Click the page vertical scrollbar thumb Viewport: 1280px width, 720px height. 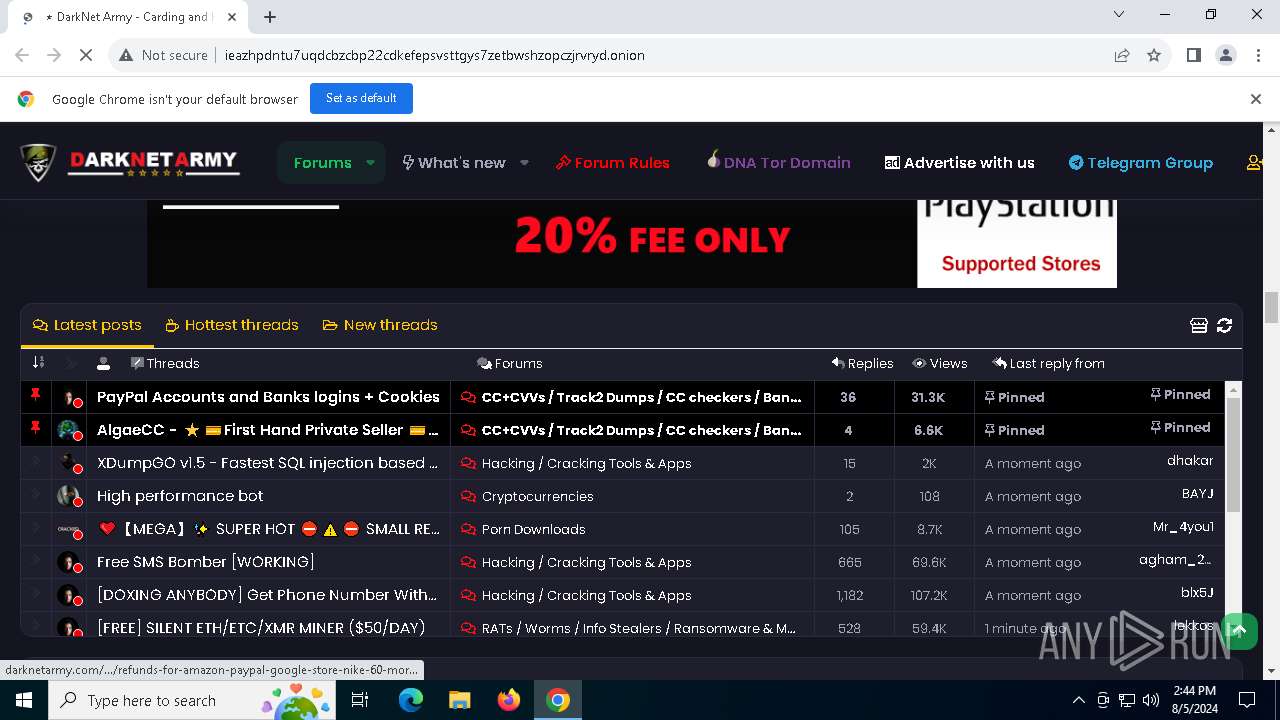(1271, 308)
